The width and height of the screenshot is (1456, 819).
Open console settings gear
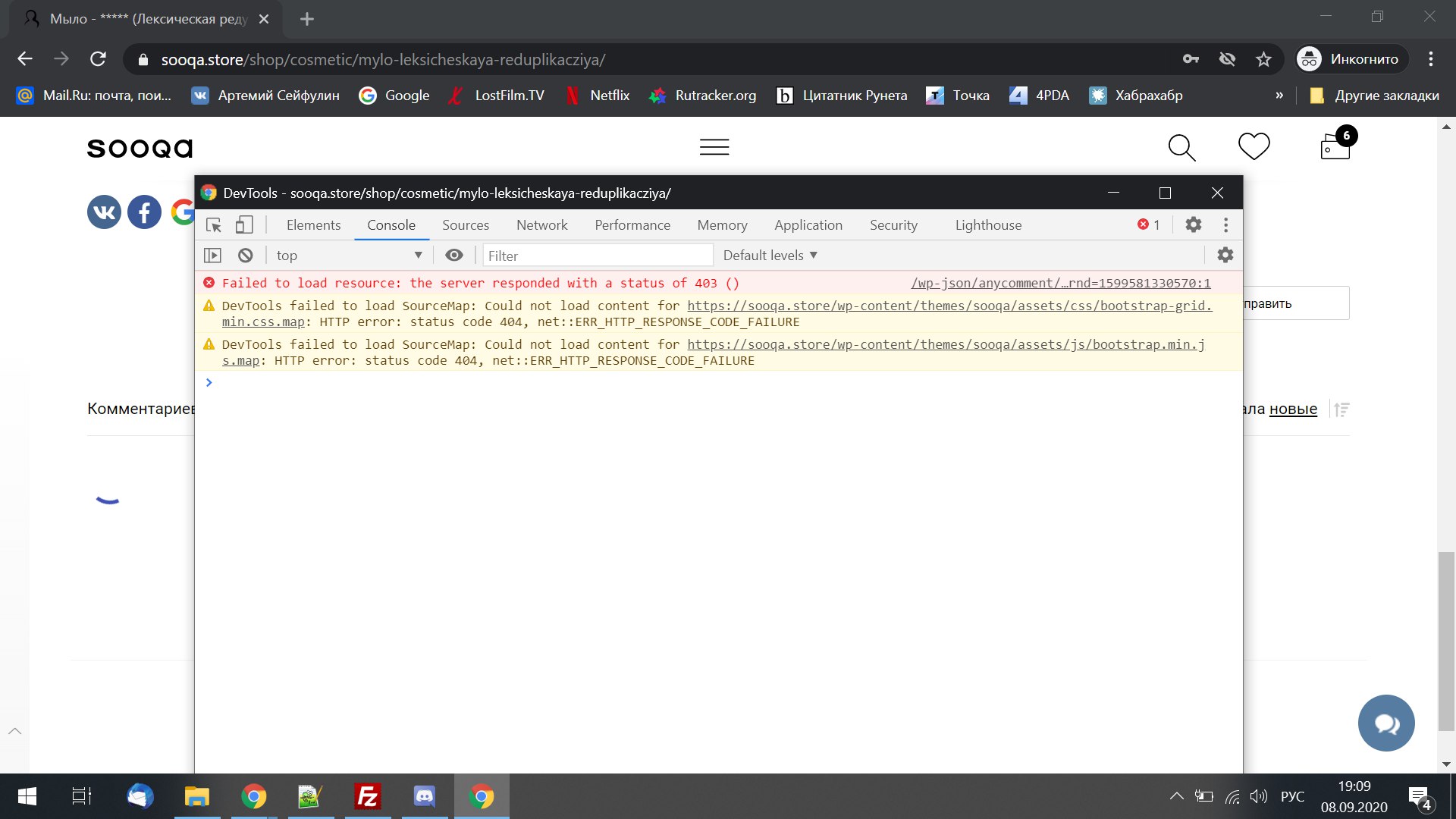(1225, 256)
